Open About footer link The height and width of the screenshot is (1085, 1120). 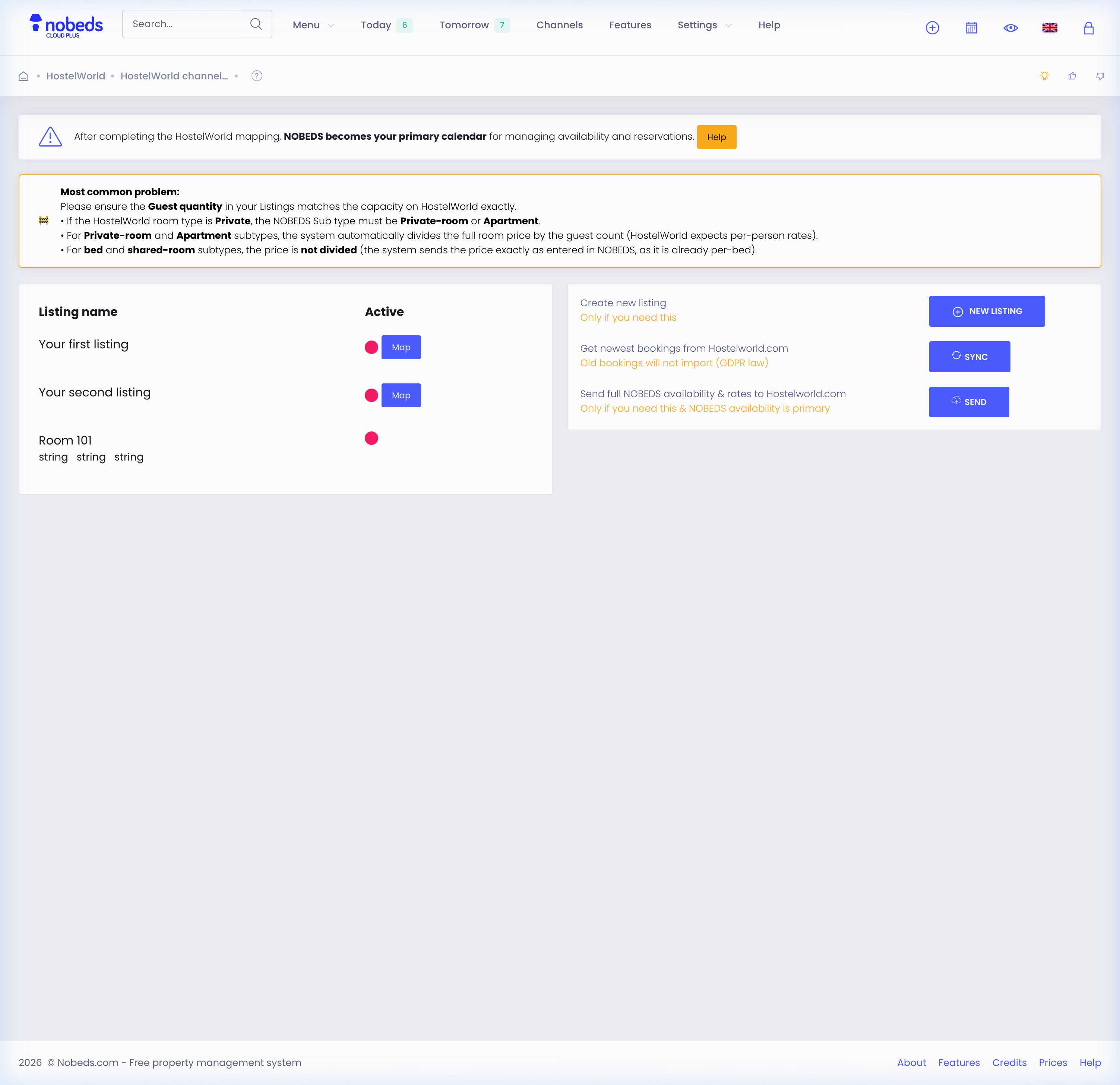(x=911, y=1063)
